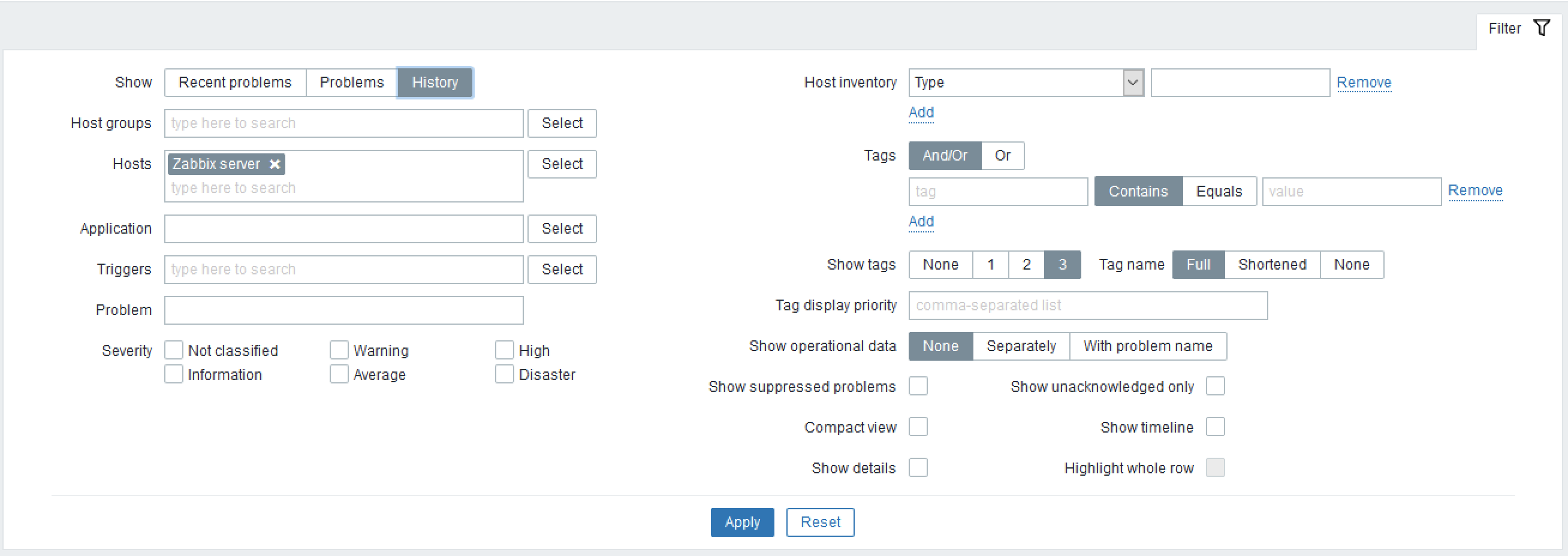The height and width of the screenshot is (556, 1568).
Task: Toggle Show suppressed problems checkbox
Action: [x=918, y=386]
